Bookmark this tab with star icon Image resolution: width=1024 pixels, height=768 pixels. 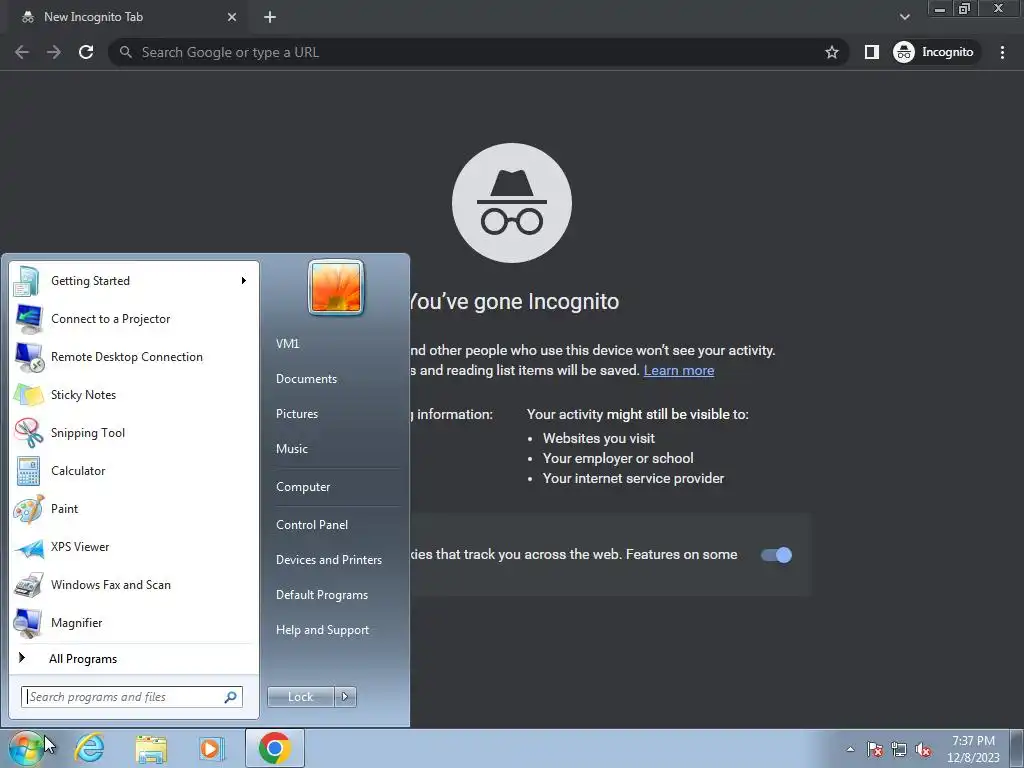[x=831, y=52]
